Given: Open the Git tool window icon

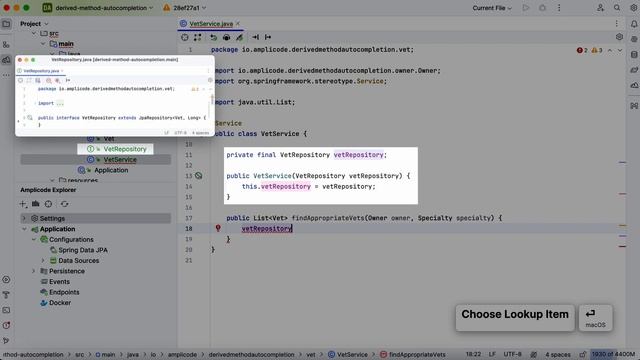Looking at the screenshot, I should click(6, 340).
